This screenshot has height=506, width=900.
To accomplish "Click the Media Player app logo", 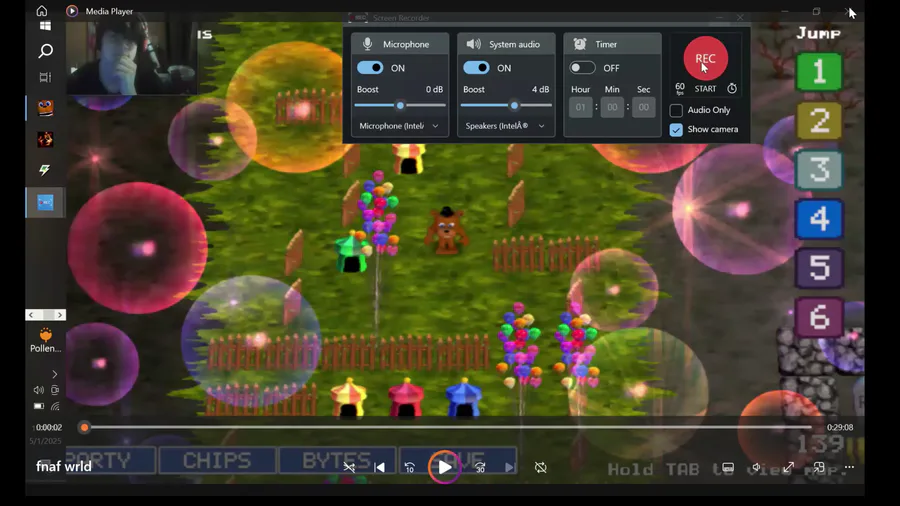I will tap(72, 11).
